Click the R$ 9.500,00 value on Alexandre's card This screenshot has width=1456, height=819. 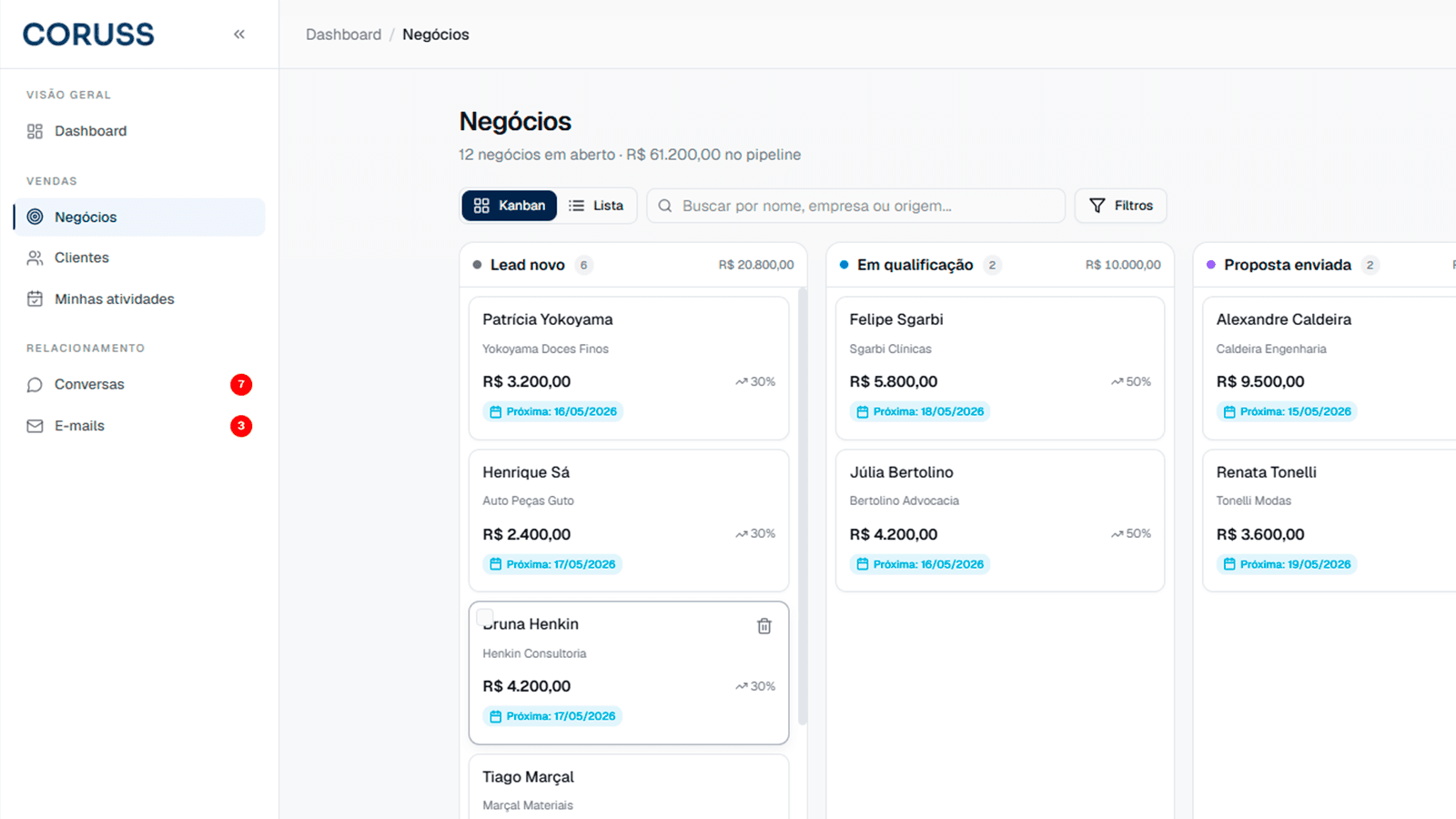(1260, 382)
